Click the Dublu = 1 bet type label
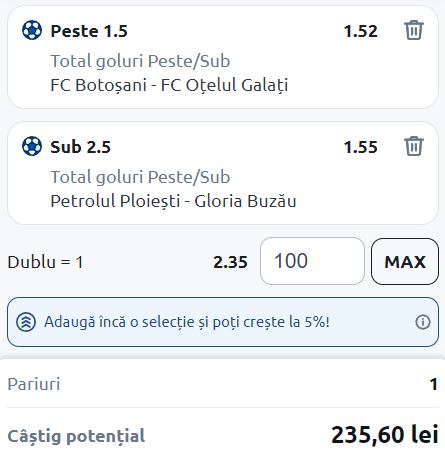 (x=45, y=262)
